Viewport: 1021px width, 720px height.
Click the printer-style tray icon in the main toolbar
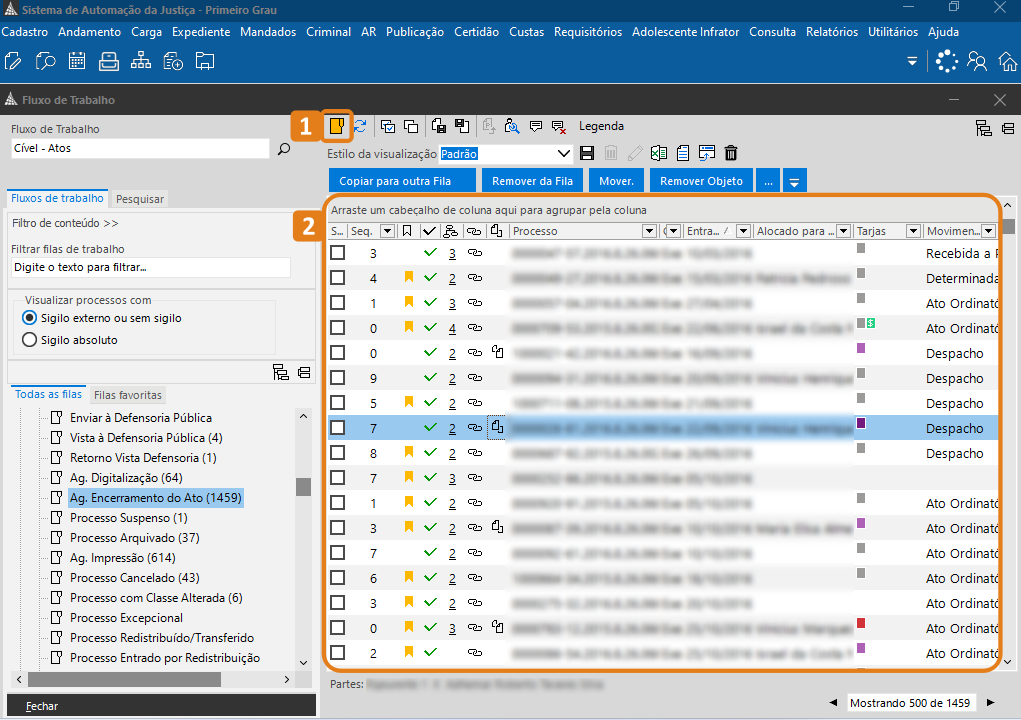coord(109,62)
